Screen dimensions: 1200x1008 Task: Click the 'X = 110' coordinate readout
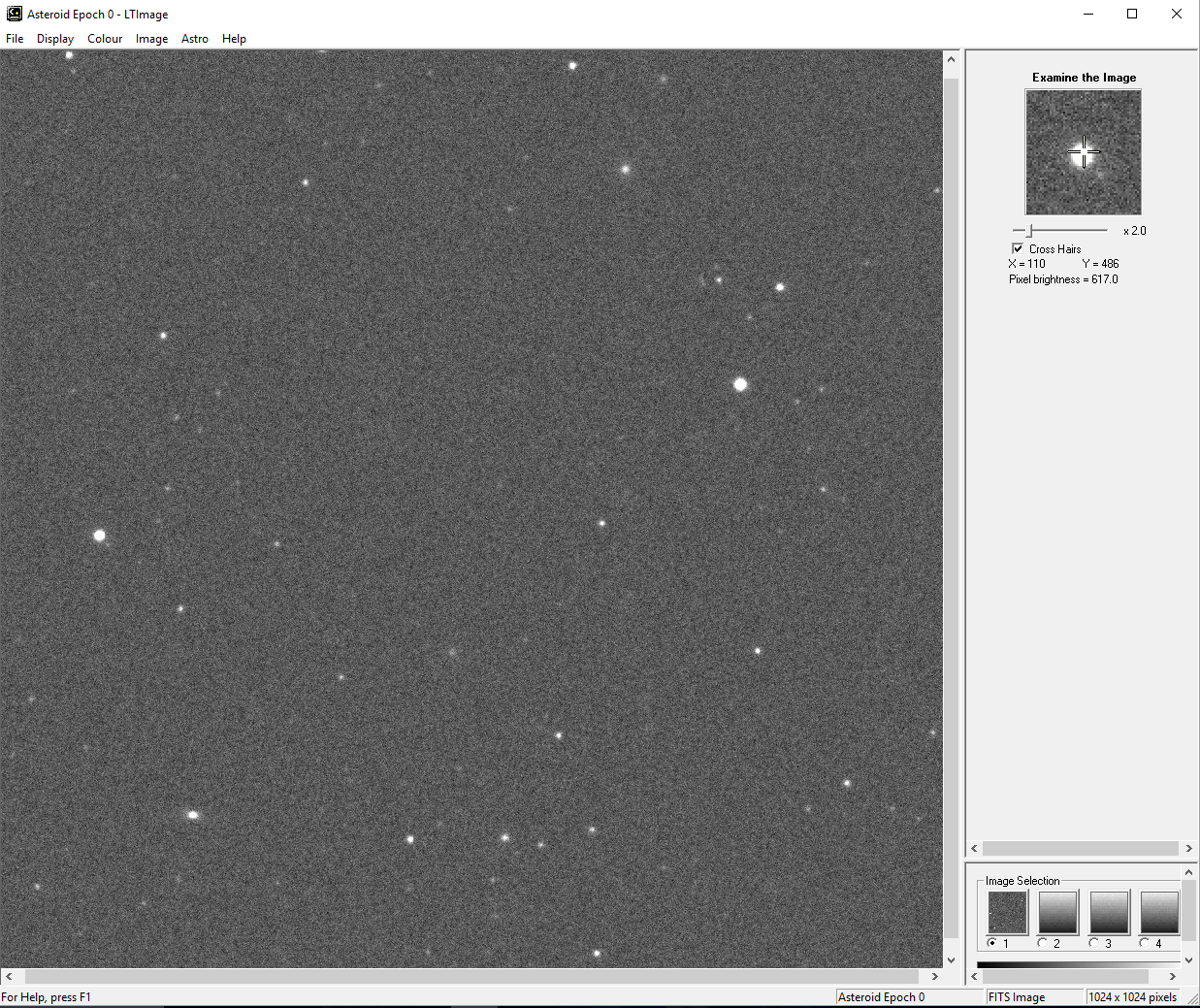pos(1026,264)
